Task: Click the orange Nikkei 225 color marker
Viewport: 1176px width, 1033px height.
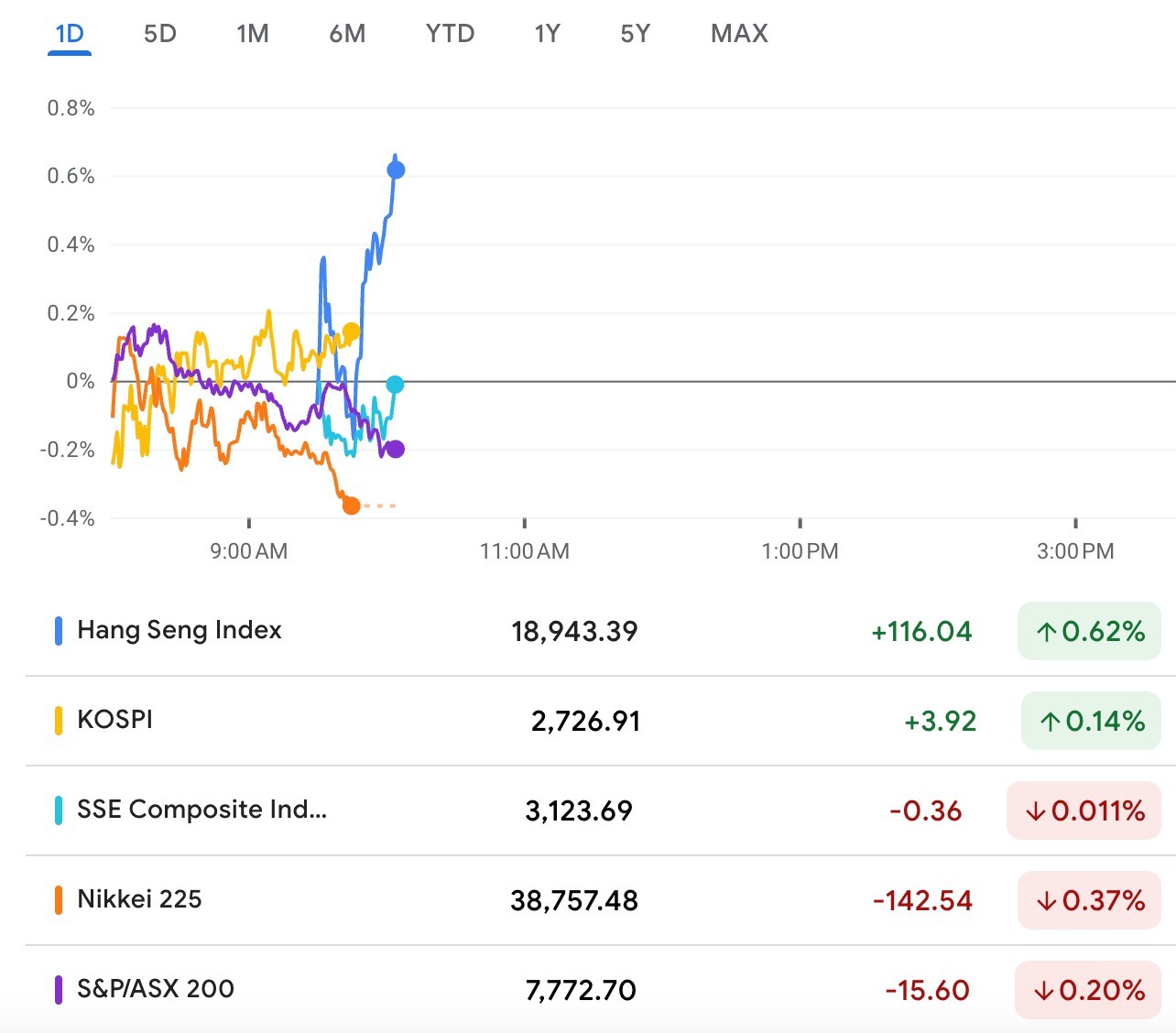Action: tap(59, 900)
